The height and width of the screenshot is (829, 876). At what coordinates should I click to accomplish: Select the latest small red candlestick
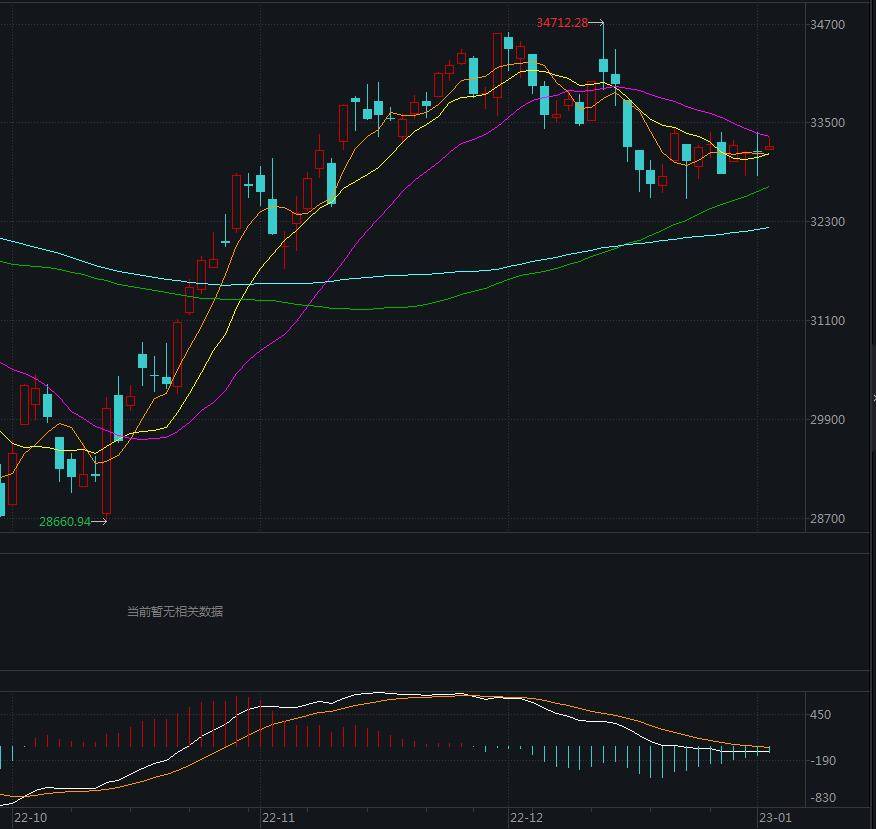point(769,147)
